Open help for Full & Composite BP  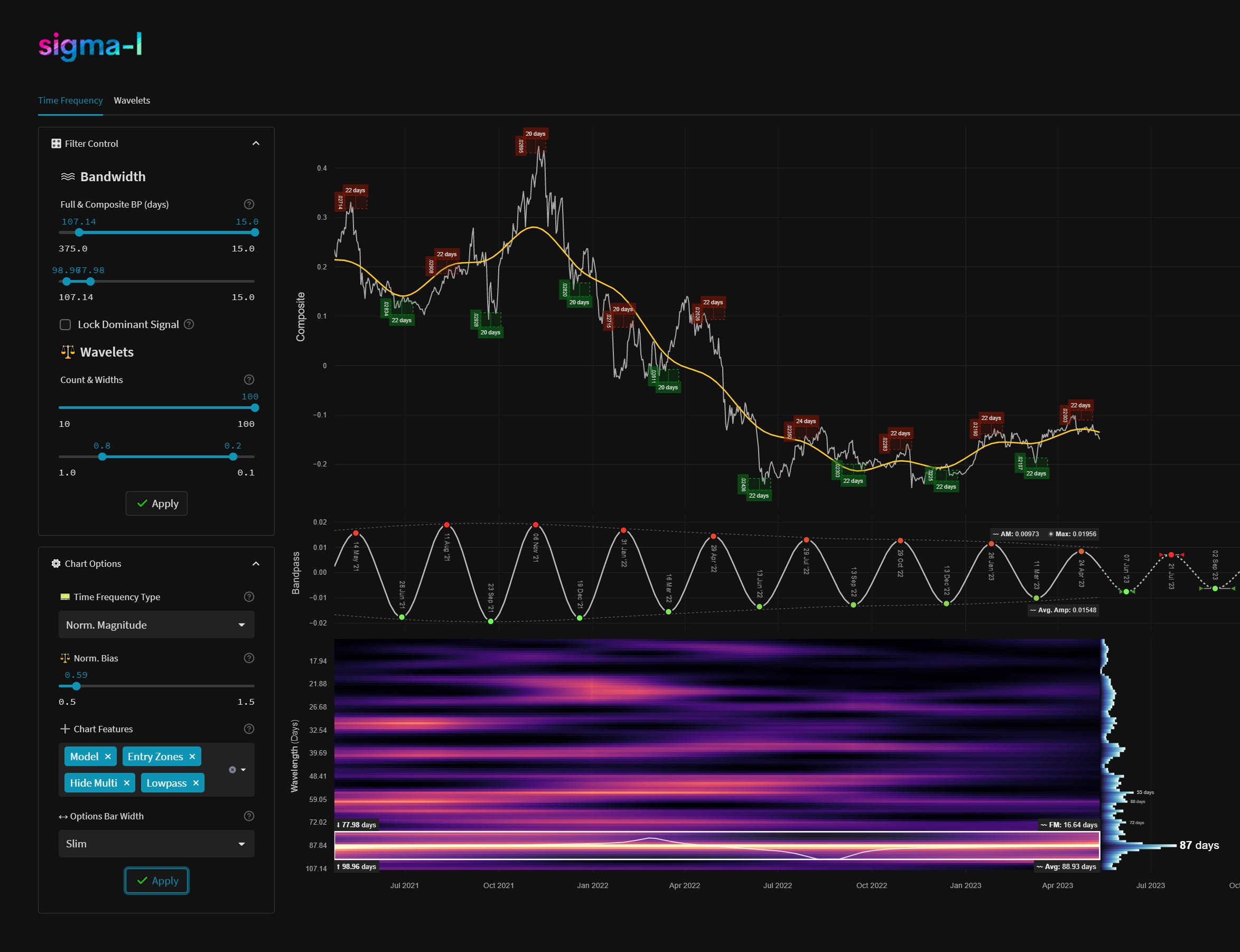pyautogui.click(x=249, y=204)
